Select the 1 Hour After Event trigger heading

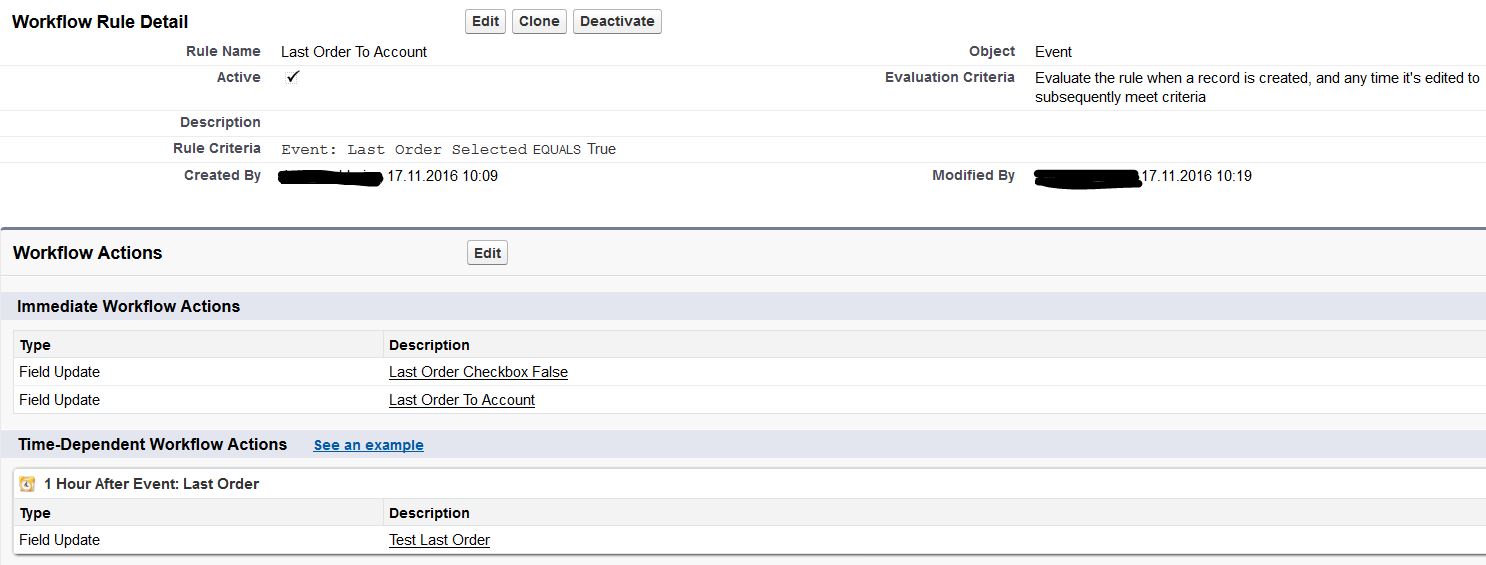(151, 484)
